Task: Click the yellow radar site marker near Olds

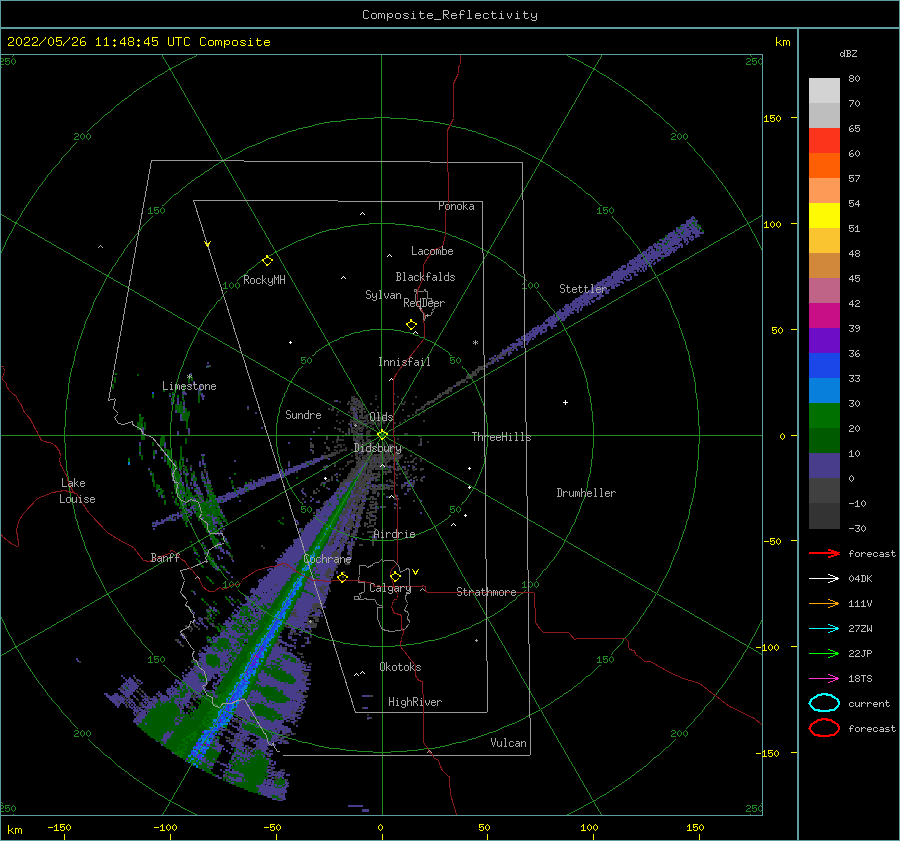Action: (382, 435)
